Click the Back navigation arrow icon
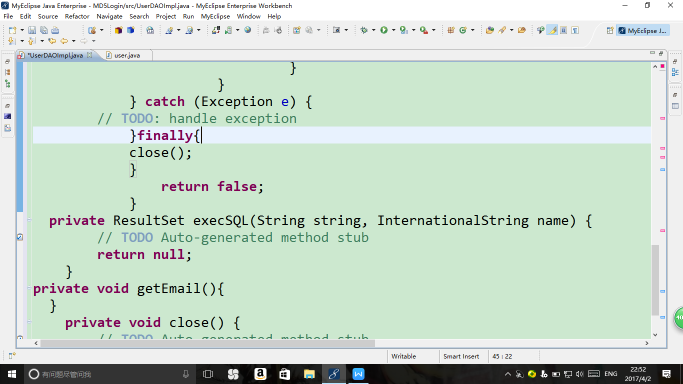 click(x=64, y=41)
